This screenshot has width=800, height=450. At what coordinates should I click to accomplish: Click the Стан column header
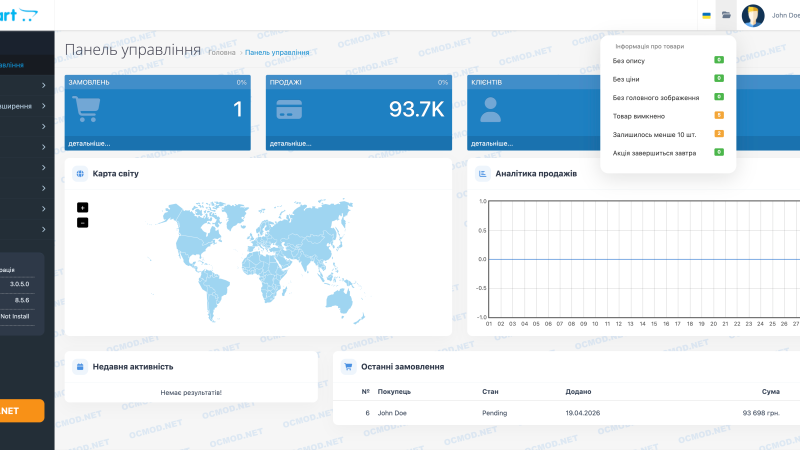tap(490, 392)
